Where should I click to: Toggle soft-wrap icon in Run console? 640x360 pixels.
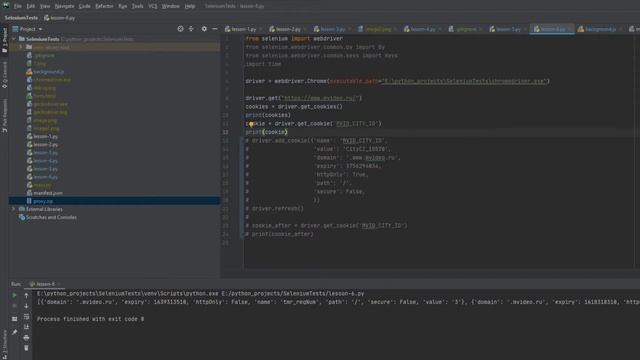(26, 316)
